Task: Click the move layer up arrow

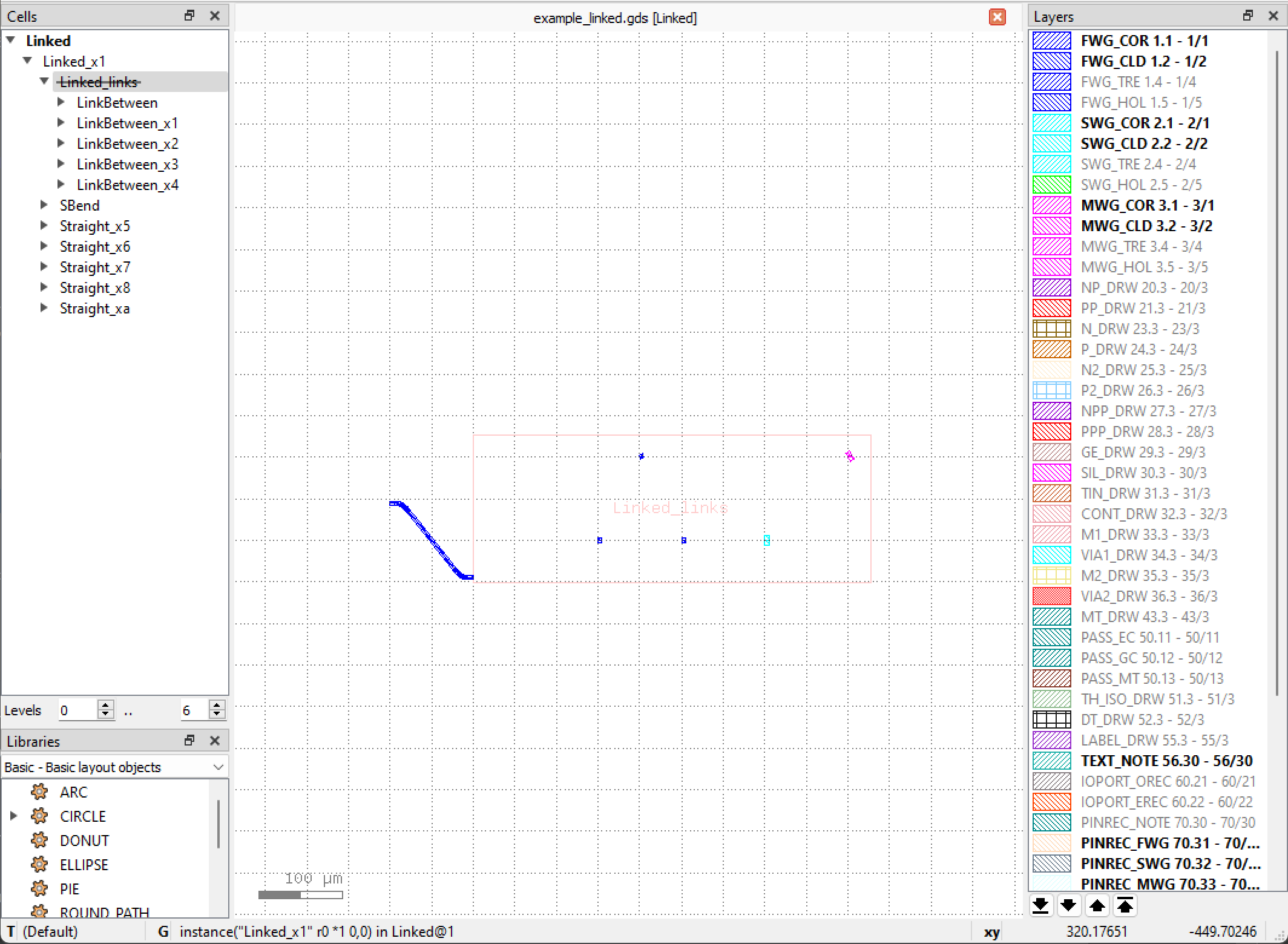Action: pyautogui.click(x=1097, y=905)
